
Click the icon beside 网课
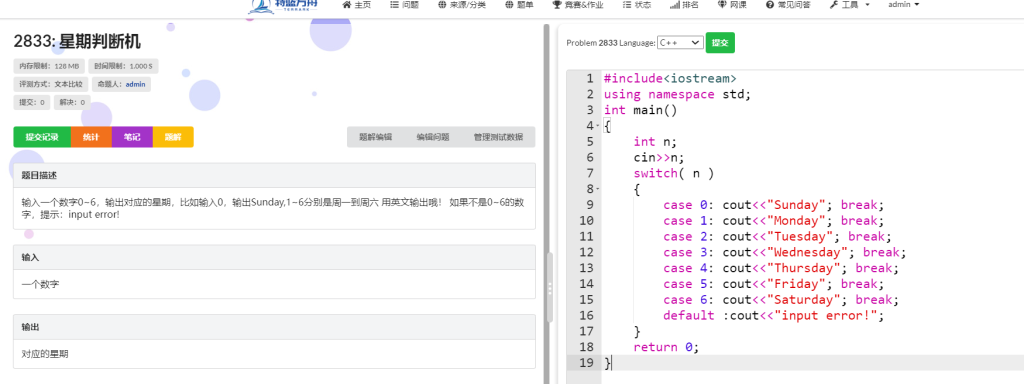tap(722, 5)
